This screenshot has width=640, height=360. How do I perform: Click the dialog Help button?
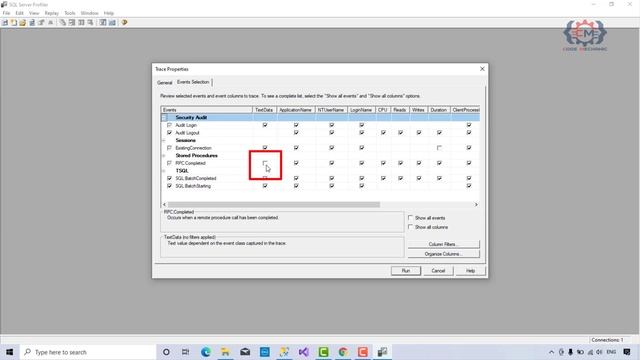point(471,271)
